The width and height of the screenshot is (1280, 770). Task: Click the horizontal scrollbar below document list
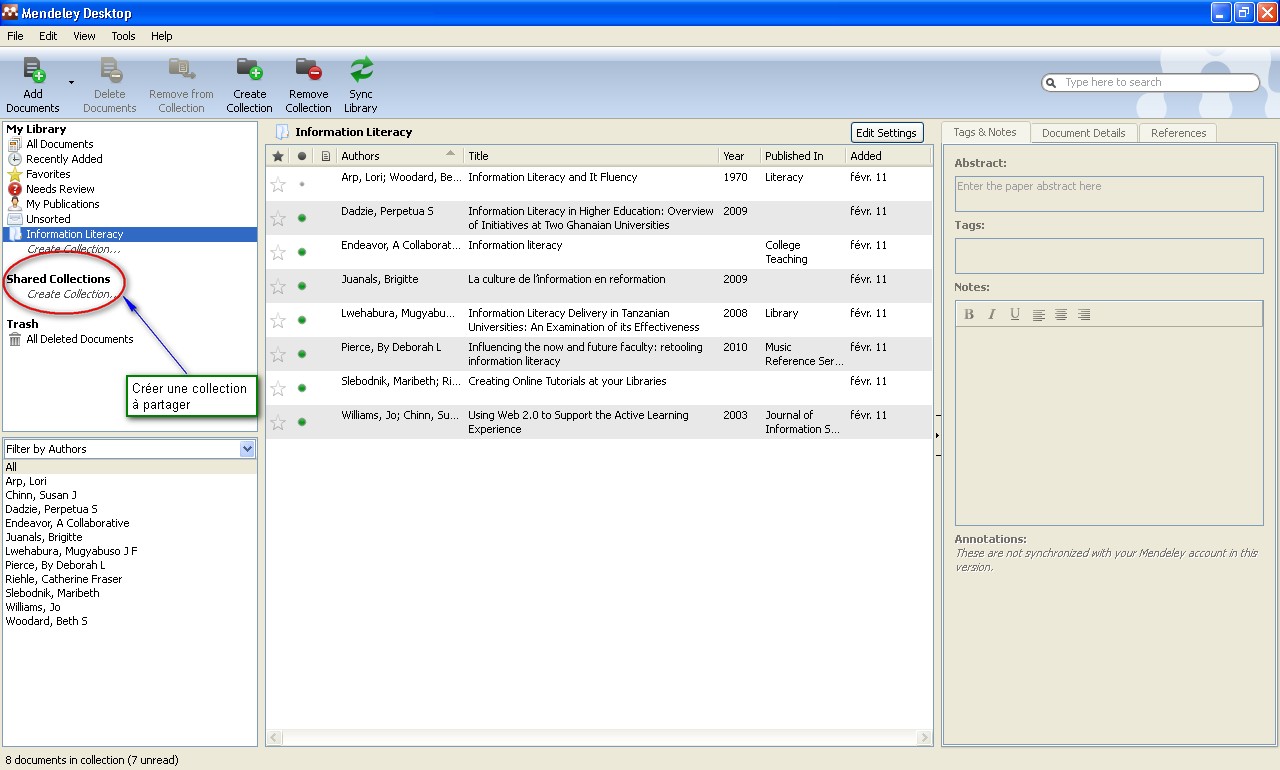click(598, 739)
